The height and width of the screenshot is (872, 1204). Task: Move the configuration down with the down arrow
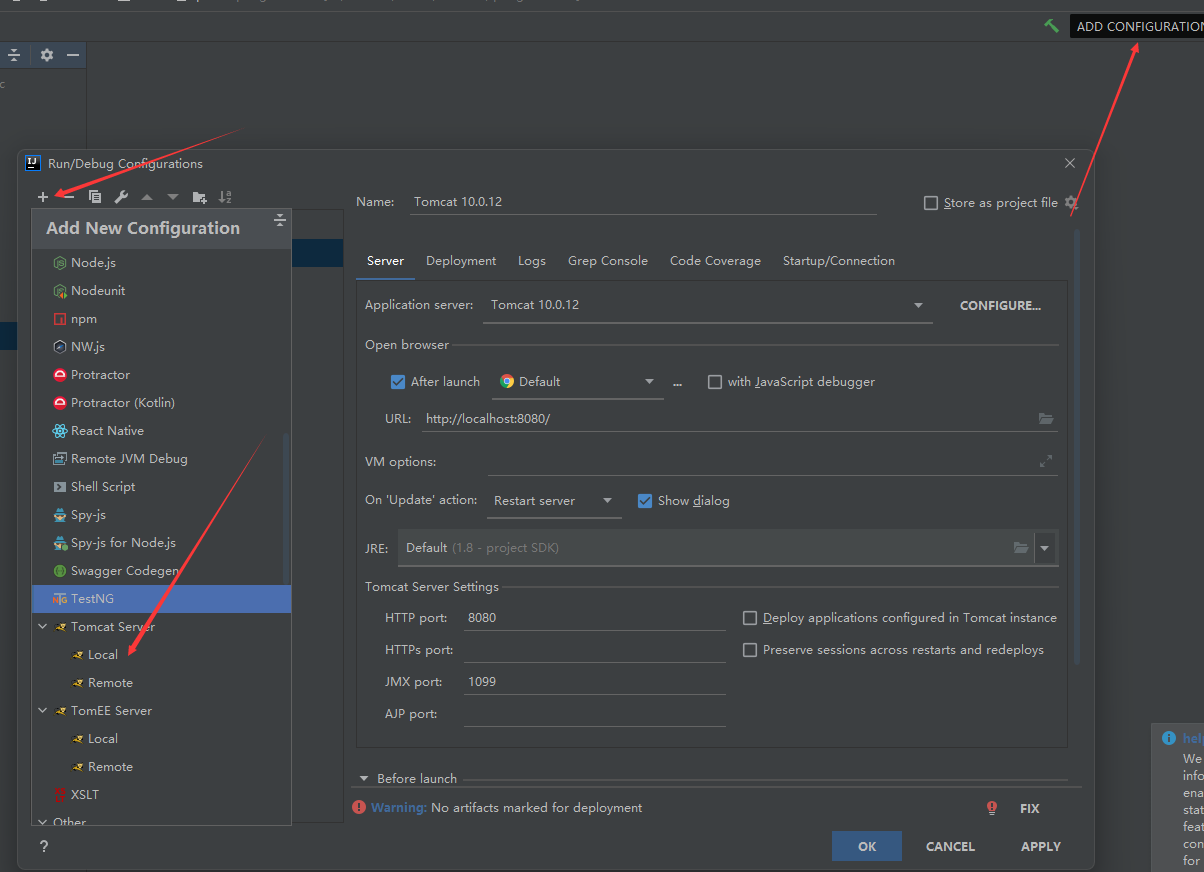pyautogui.click(x=173, y=197)
